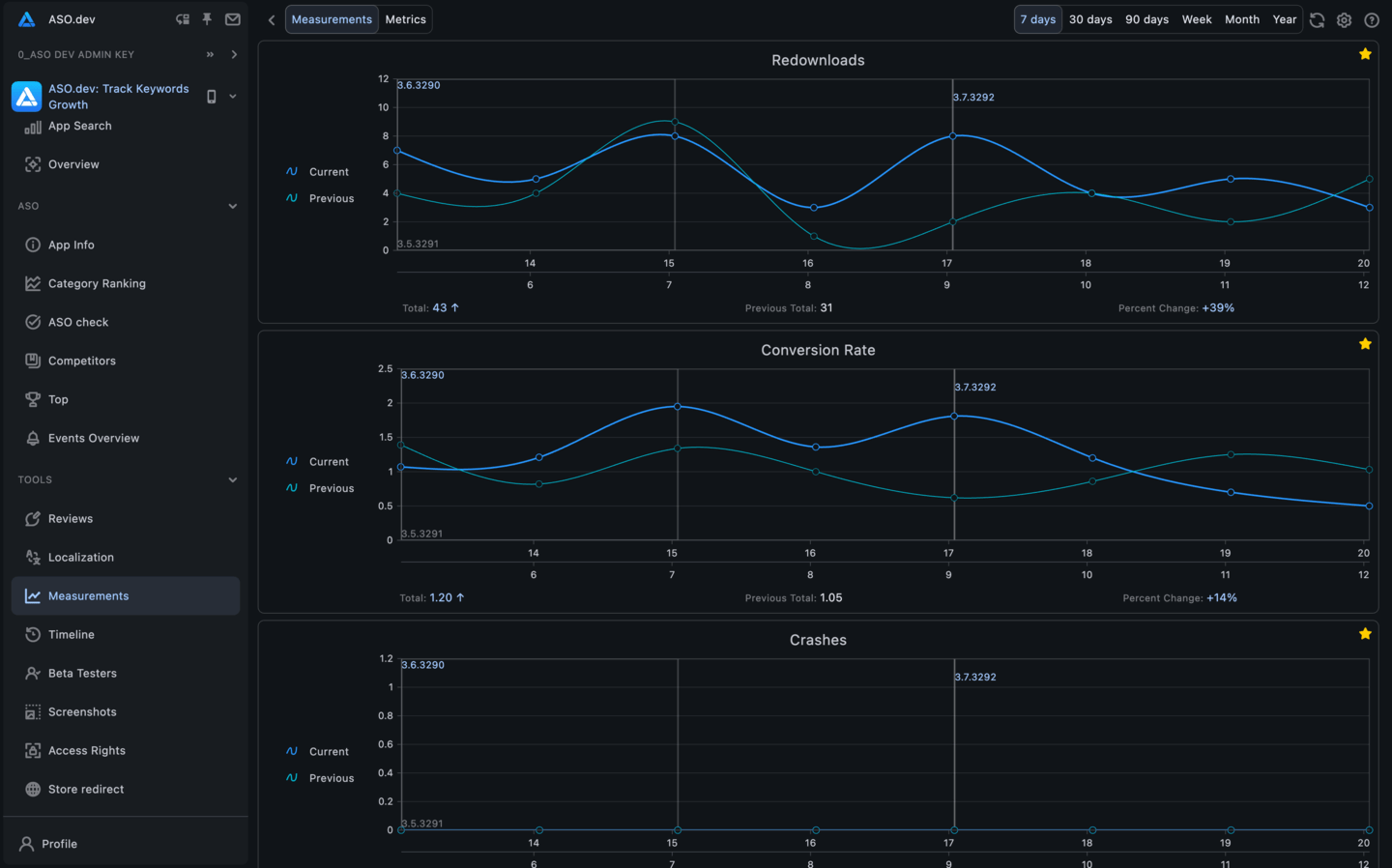The image size is (1392, 868).
Task: Open Events Overview
Action: click(93, 438)
